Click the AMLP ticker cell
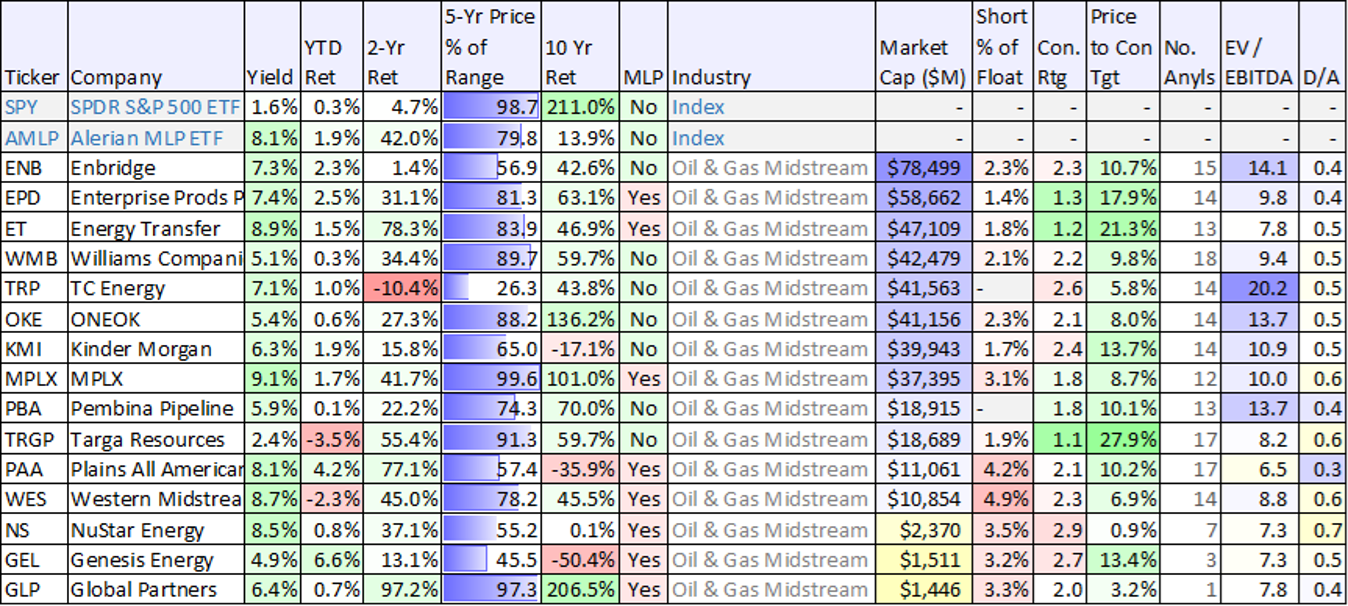The width and height of the screenshot is (1348, 606). [35, 137]
